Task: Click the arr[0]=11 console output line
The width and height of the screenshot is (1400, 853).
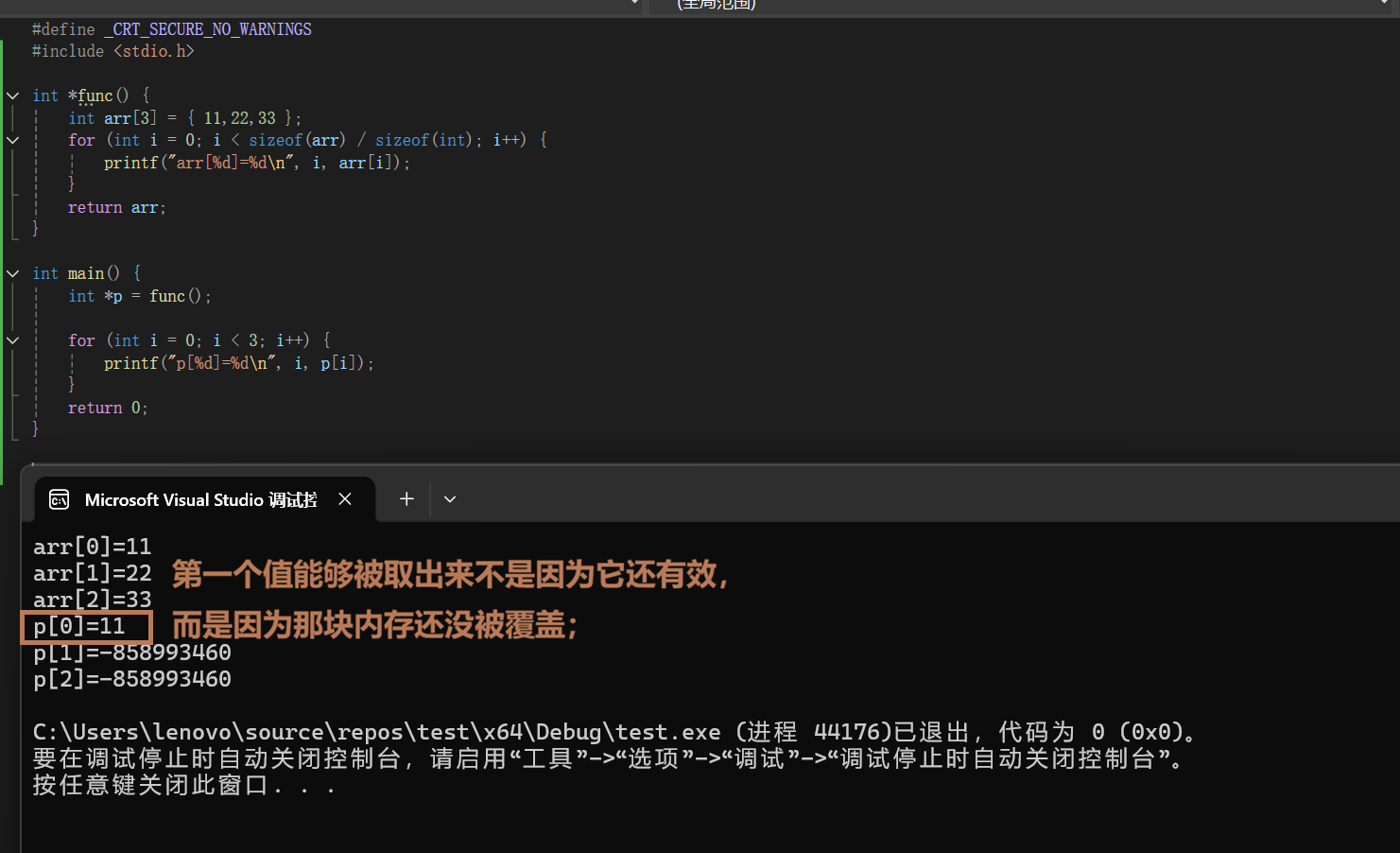Action: [93, 547]
